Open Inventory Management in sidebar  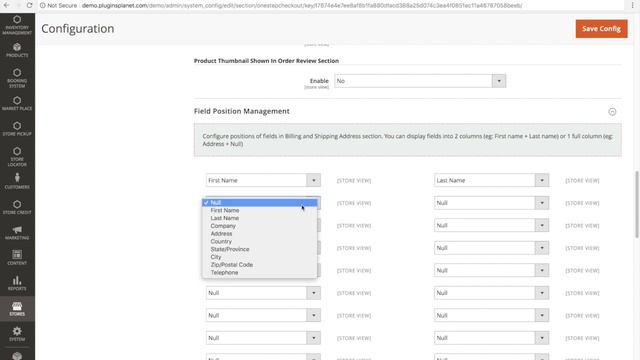(17, 25)
